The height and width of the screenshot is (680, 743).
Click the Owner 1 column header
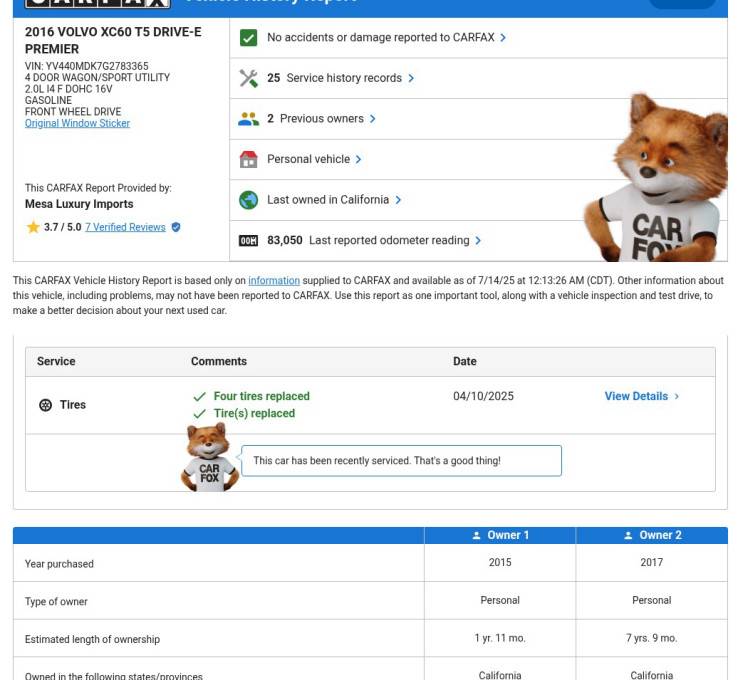pyautogui.click(x=500, y=535)
